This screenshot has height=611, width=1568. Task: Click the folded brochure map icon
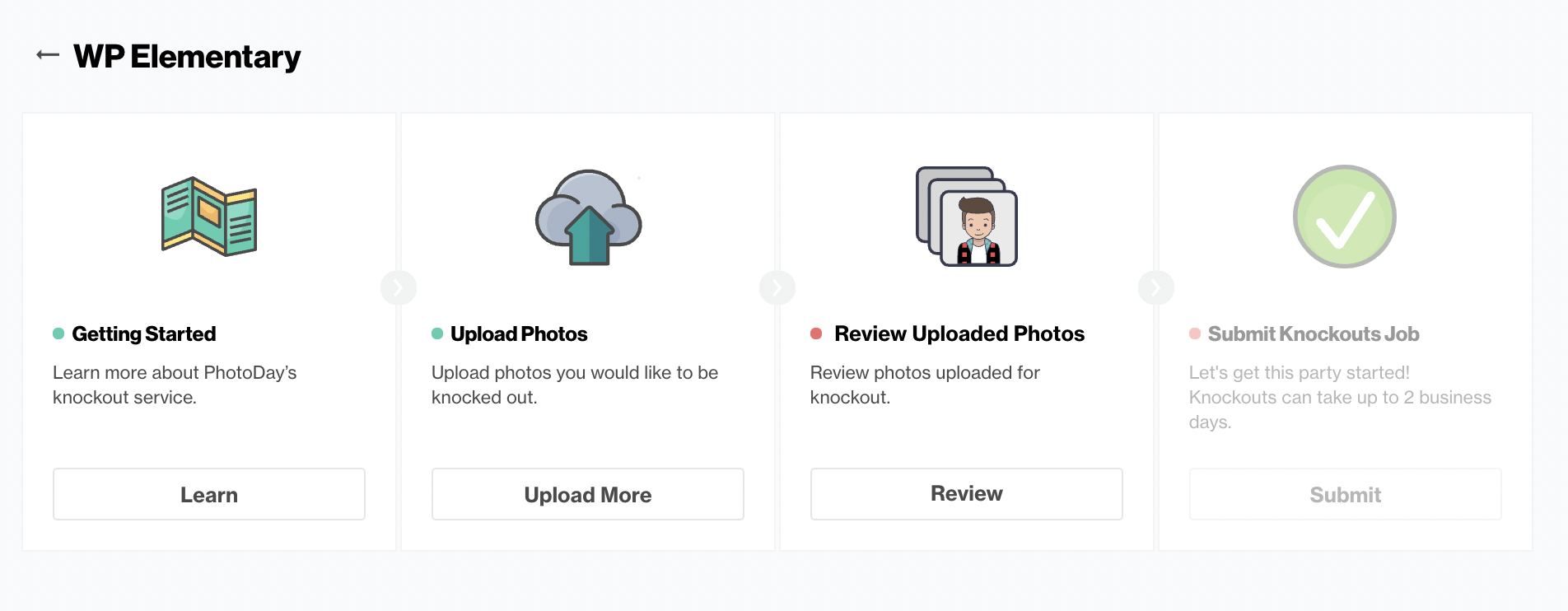tap(209, 217)
